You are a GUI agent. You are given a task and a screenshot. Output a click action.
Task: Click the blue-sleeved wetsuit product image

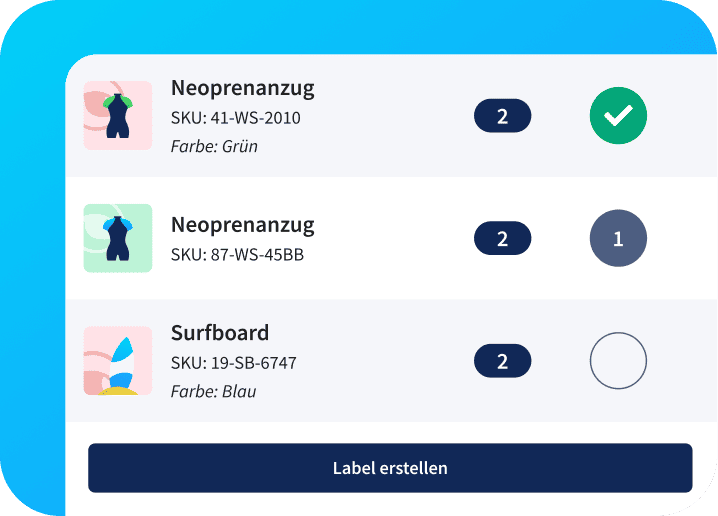118,238
